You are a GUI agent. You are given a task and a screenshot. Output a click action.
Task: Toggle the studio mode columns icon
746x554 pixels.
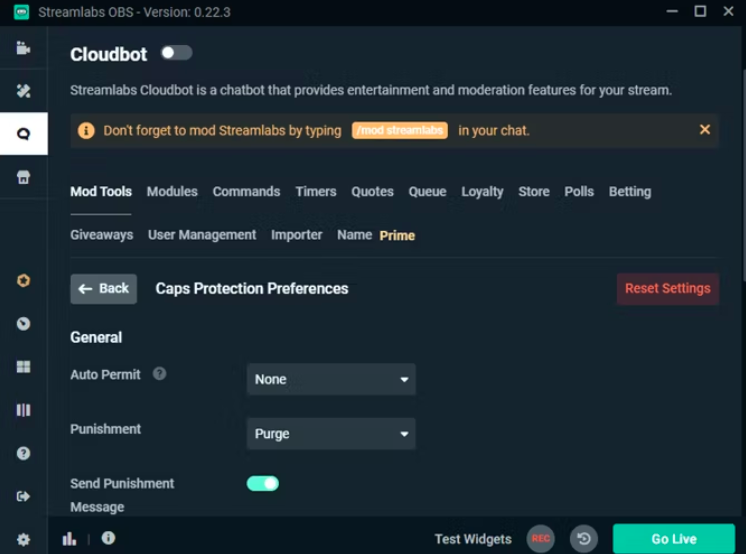click(23, 410)
